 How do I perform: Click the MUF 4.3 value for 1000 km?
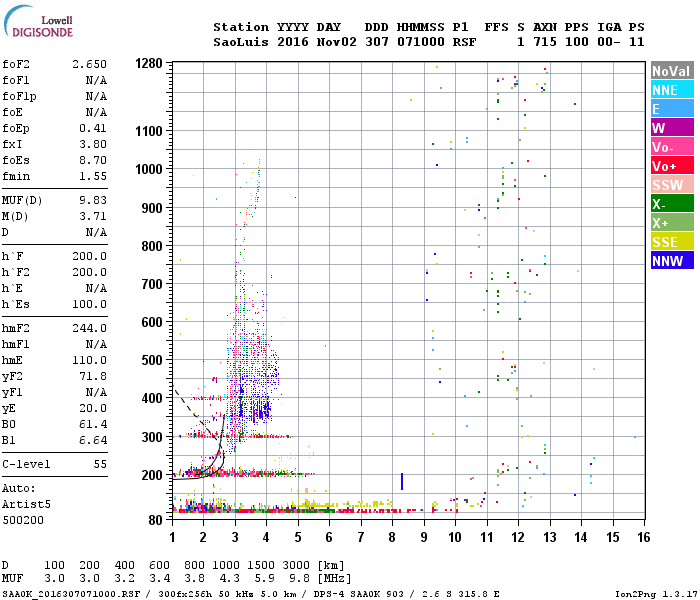(229, 578)
